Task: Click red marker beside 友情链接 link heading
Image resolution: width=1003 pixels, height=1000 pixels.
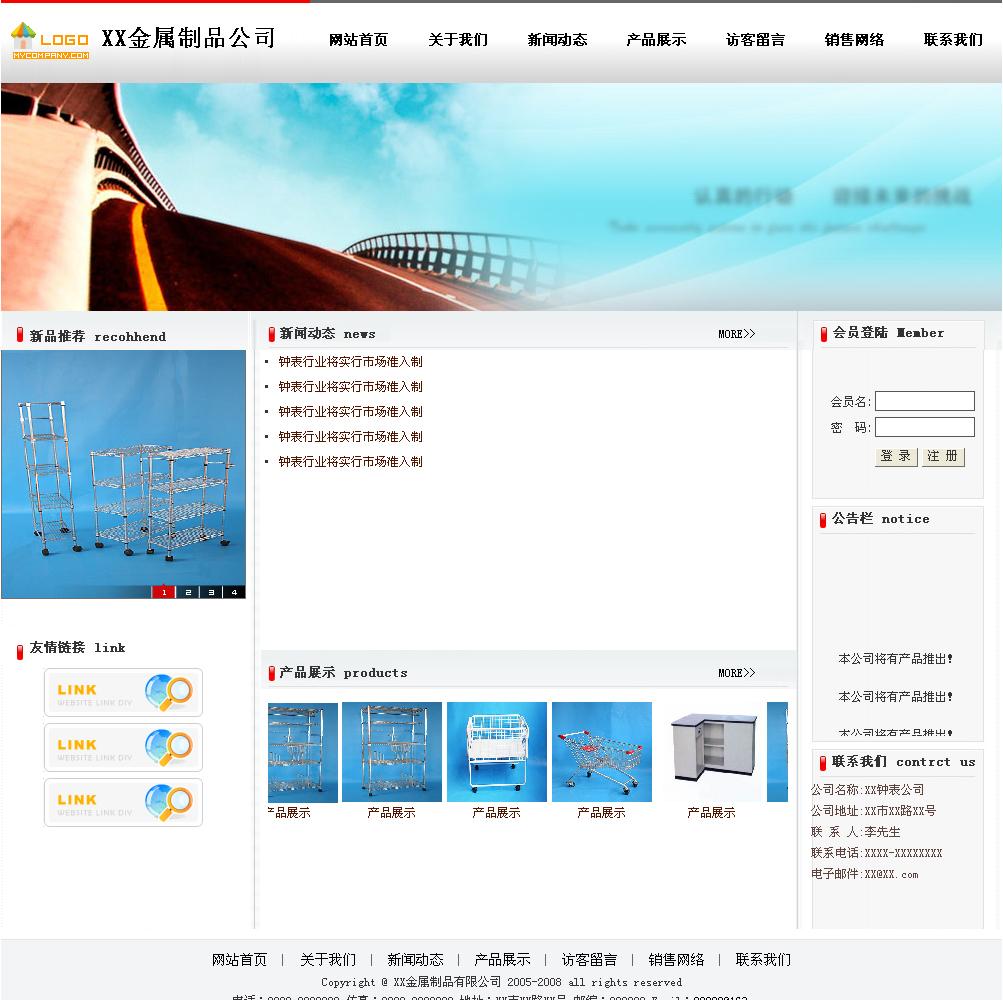Action: pyautogui.click(x=20, y=651)
